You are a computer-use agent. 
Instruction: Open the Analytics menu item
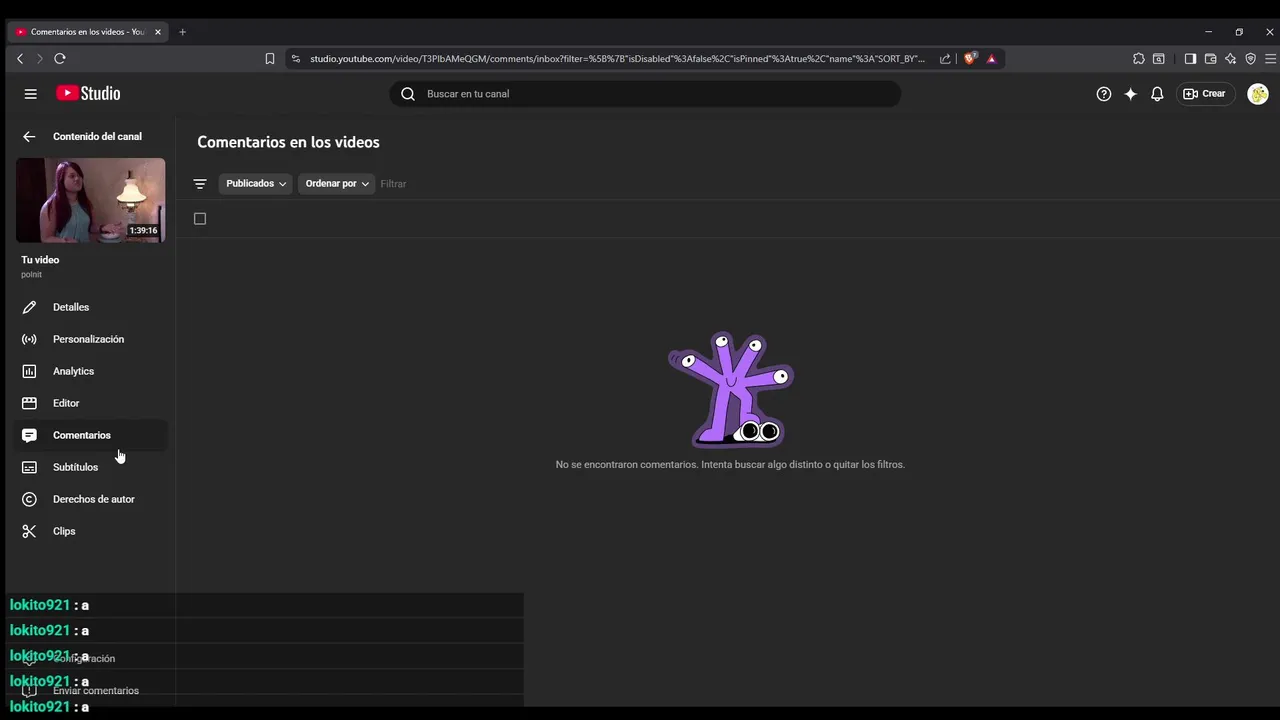click(90, 371)
